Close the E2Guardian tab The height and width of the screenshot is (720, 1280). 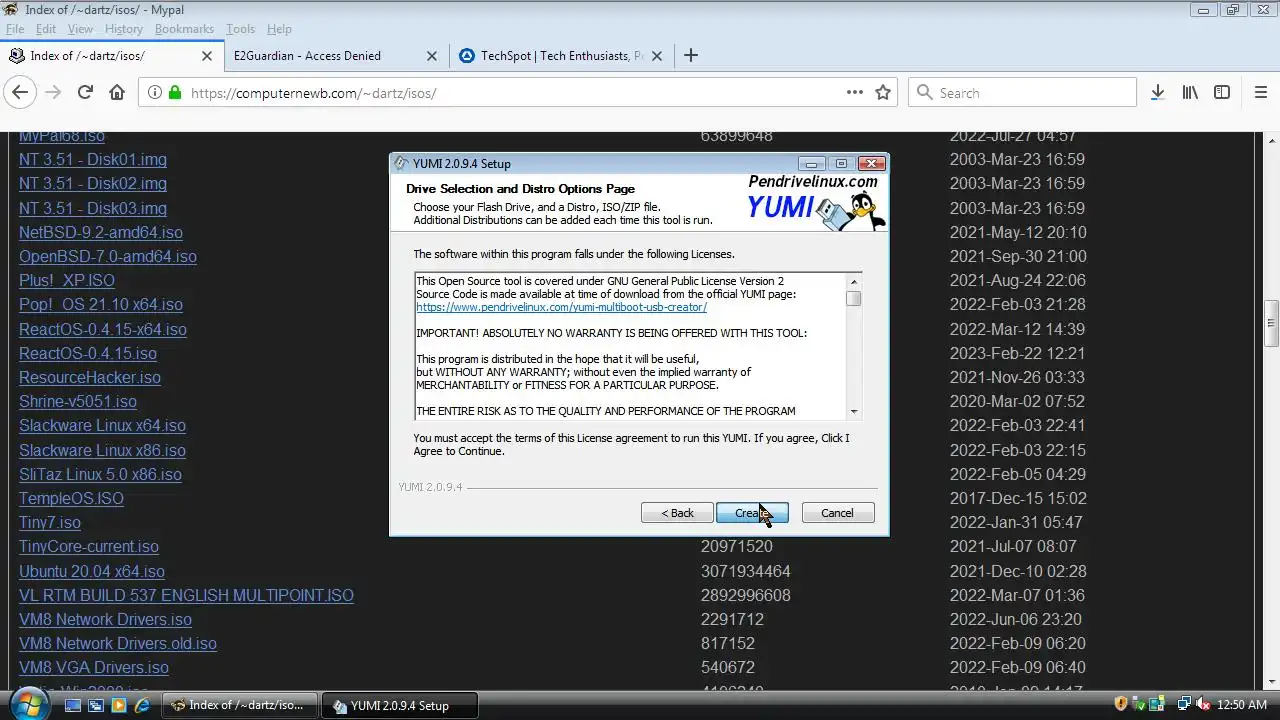431,56
